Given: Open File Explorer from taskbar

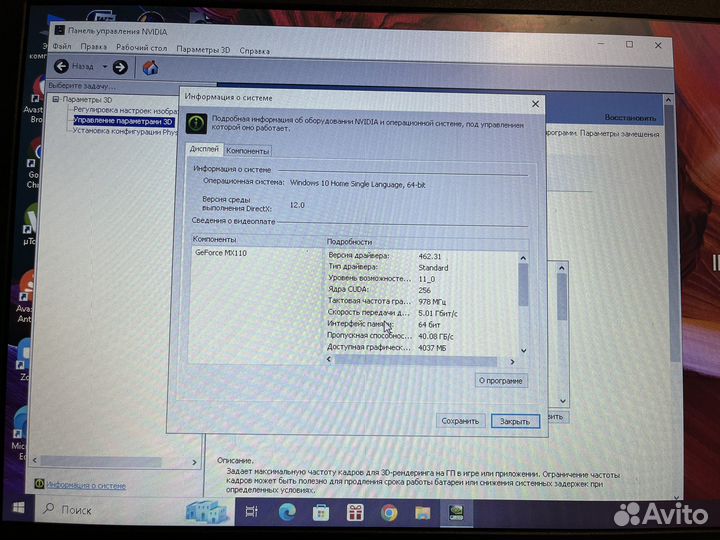Looking at the screenshot, I should (x=422, y=513).
